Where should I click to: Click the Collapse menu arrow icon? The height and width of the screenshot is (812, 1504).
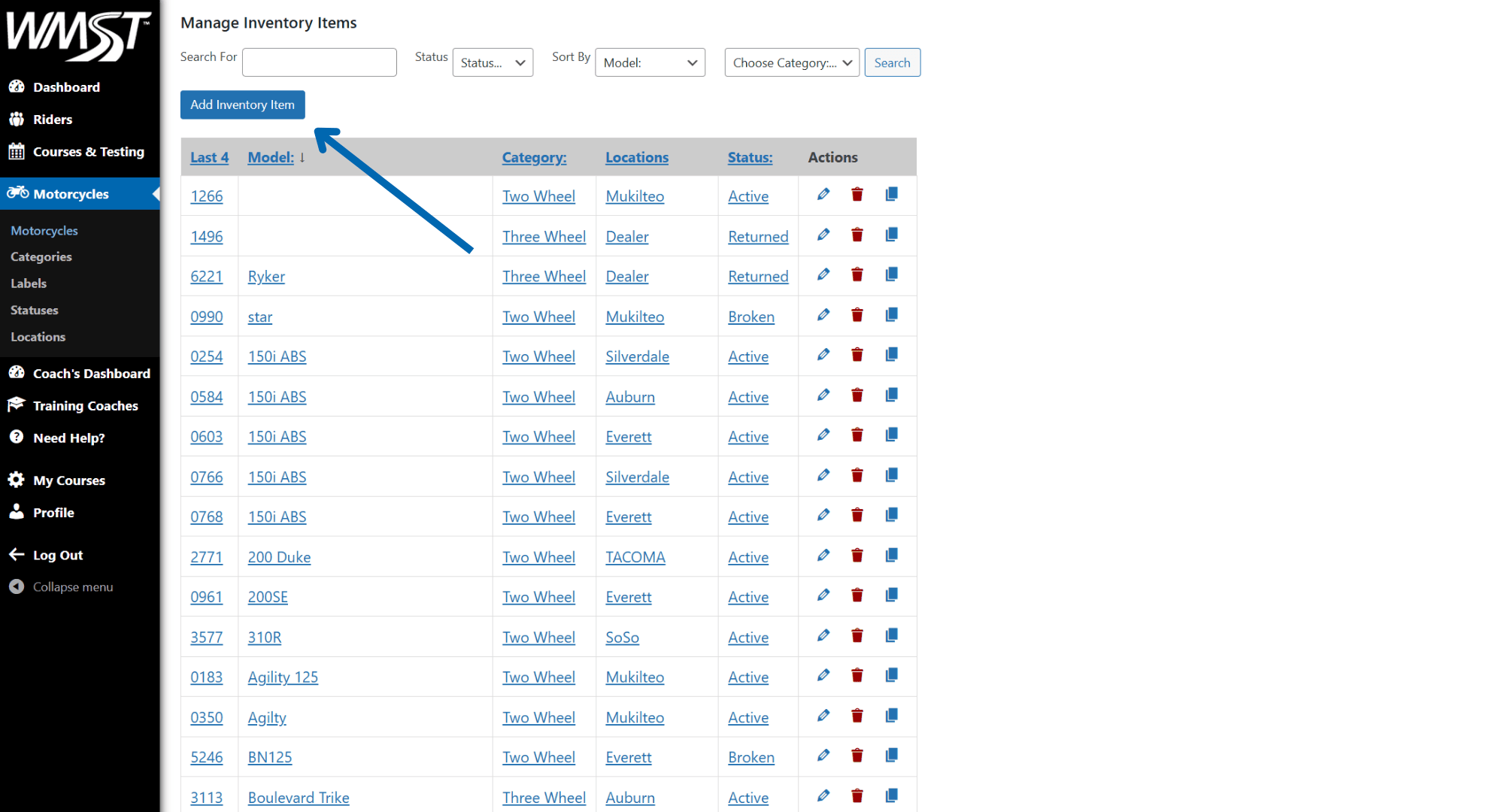pos(17,586)
